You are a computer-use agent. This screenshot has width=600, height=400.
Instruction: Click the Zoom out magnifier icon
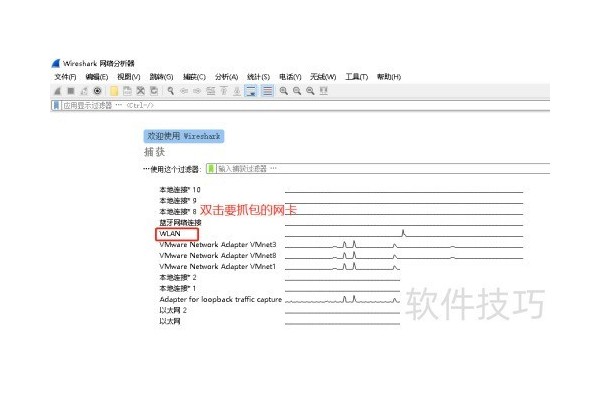pos(297,91)
